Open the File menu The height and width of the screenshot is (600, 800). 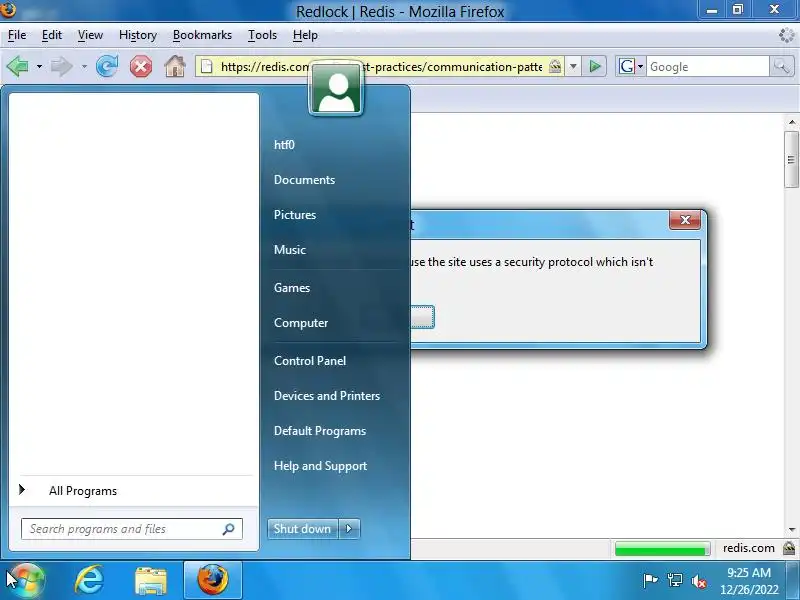[x=17, y=35]
